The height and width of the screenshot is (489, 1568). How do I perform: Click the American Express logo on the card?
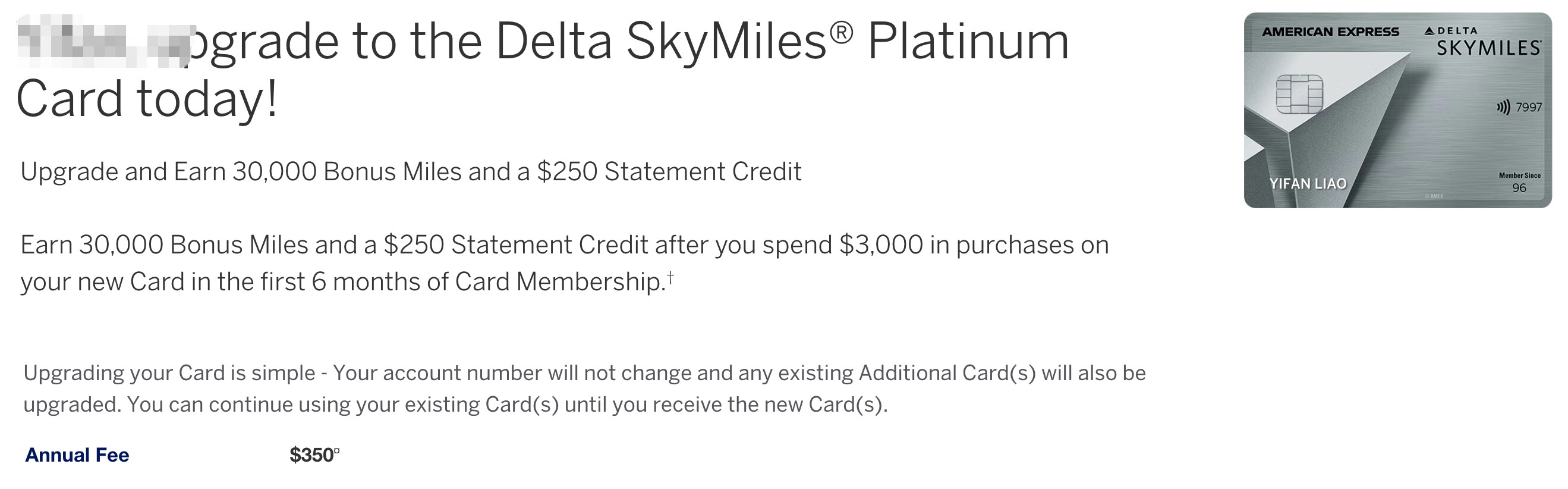click(x=1330, y=32)
